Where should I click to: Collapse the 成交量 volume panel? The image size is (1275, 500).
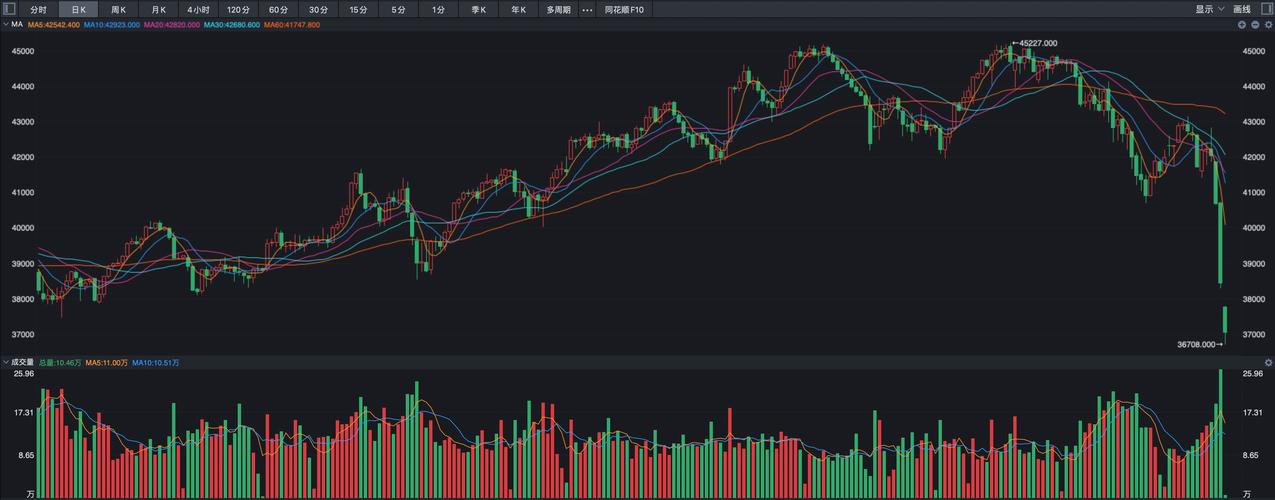coord(5,362)
